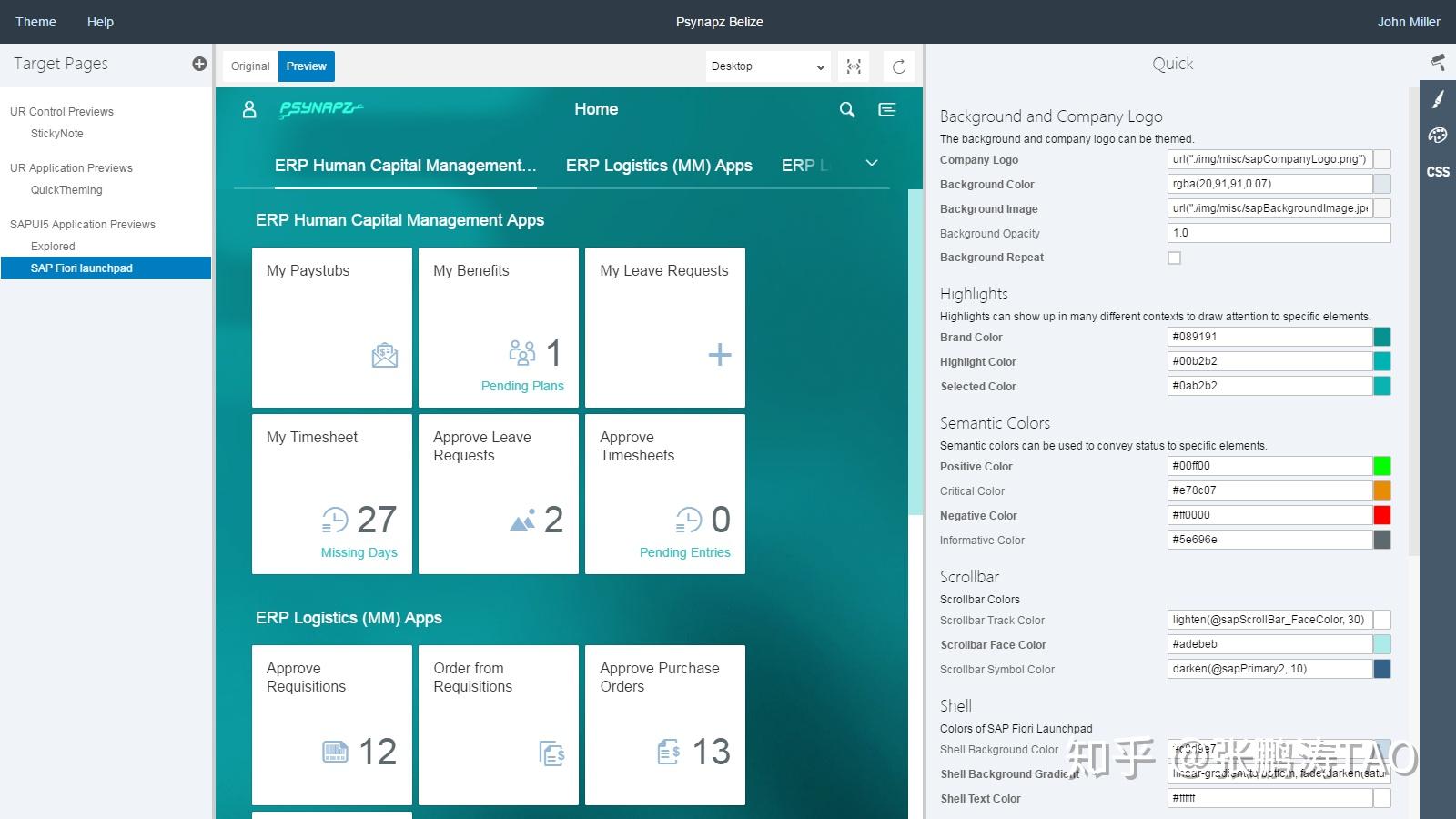Viewport: 1456px width, 819px height.
Task: Toggle the Background Repeat checkbox
Action: (x=1175, y=258)
